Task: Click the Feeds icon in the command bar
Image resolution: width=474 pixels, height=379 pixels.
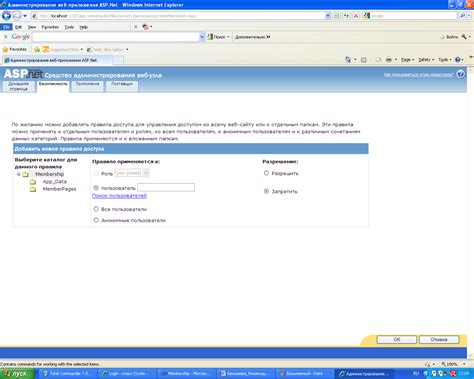Action: pyautogui.click(x=364, y=60)
